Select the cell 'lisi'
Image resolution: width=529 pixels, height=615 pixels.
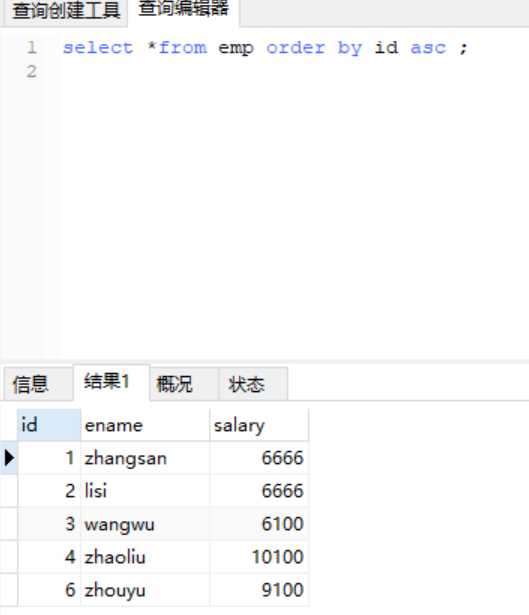tap(145, 491)
